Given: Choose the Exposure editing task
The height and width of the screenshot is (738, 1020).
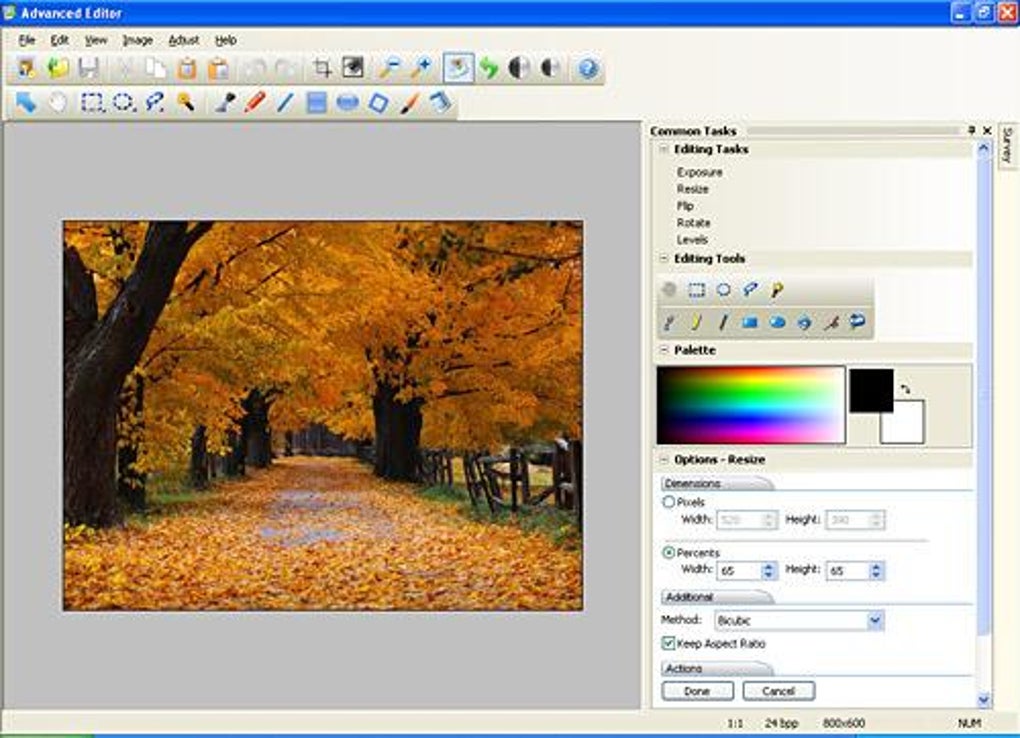Looking at the screenshot, I should (x=699, y=172).
